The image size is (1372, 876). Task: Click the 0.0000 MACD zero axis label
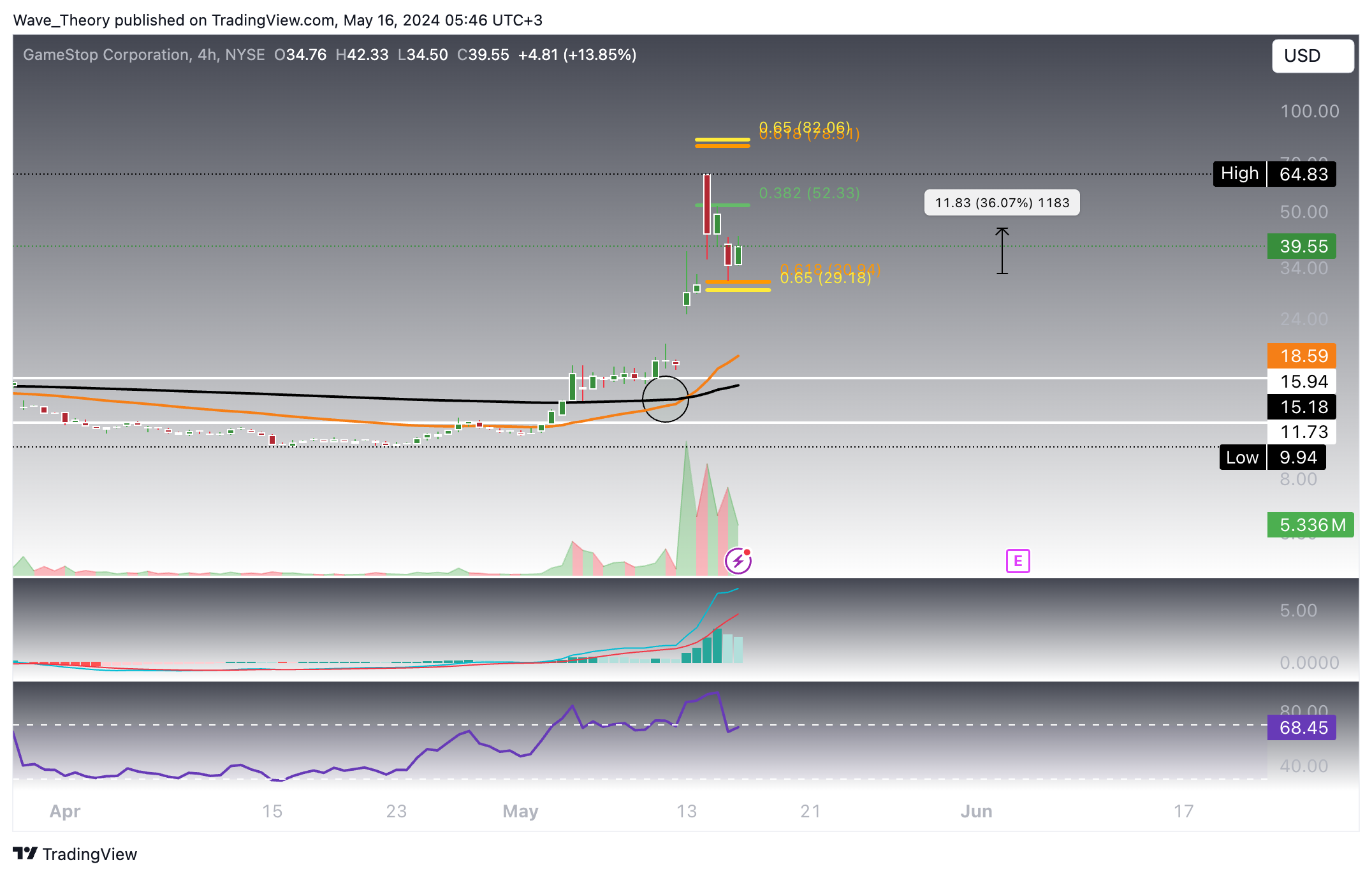(x=1310, y=662)
